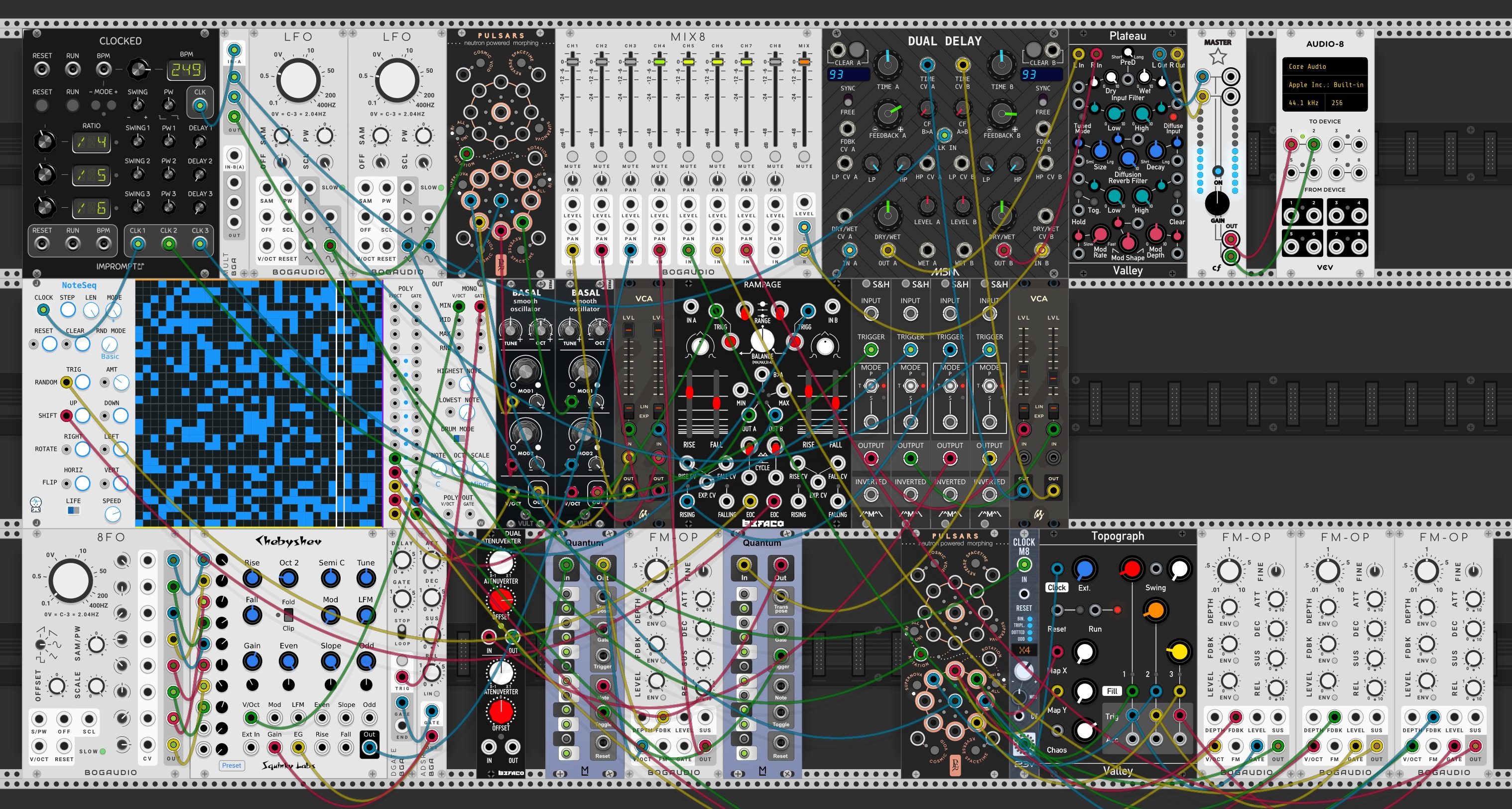Click the CLOCKED BPM knob
Image resolution: width=1512 pixels, height=809 pixels.
(137, 69)
